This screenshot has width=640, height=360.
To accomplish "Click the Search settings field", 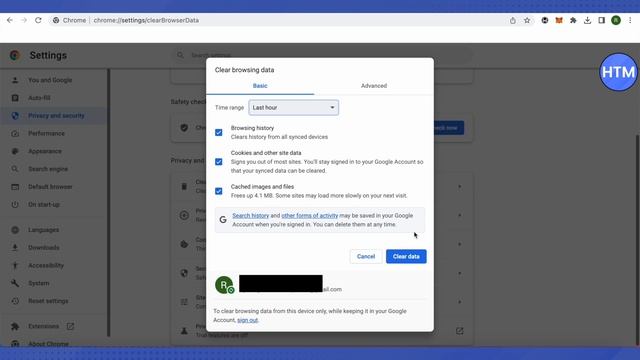I will click(x=322, y=55).
